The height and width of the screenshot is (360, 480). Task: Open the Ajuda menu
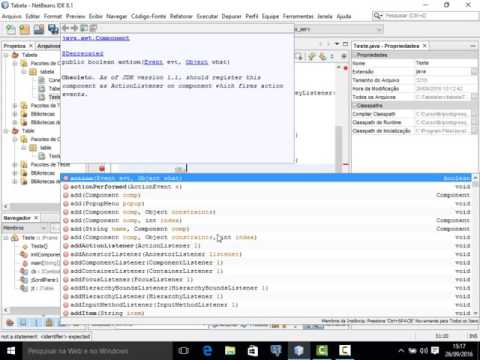tap(344, 16)
